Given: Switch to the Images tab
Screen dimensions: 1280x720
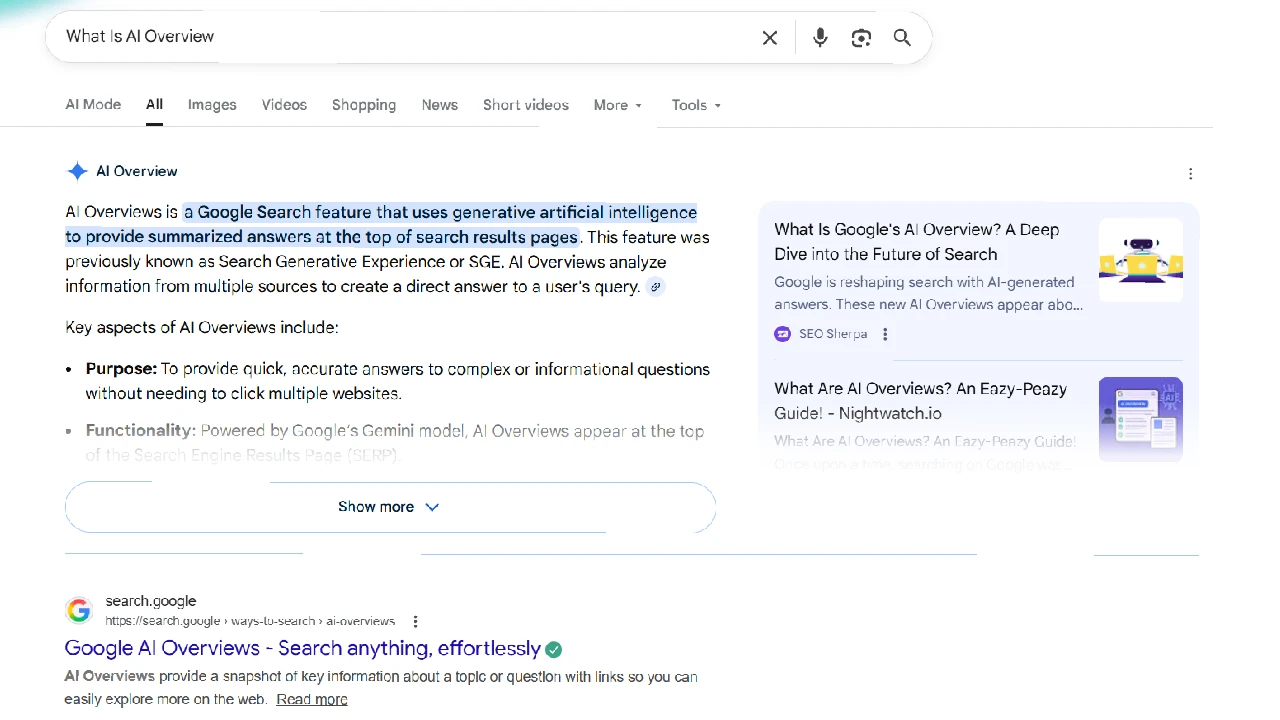Looking at the screenshot, I should (x=212, y=105).
